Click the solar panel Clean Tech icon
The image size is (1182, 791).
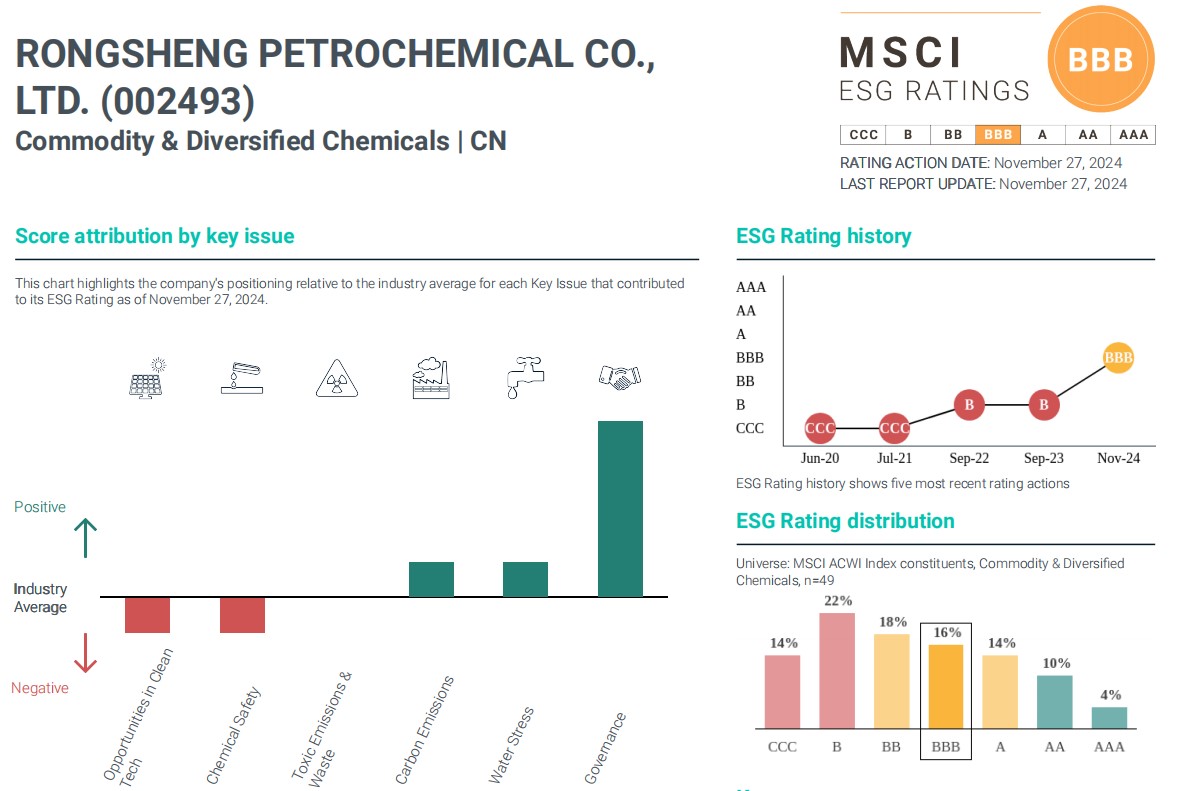[148, 379]
